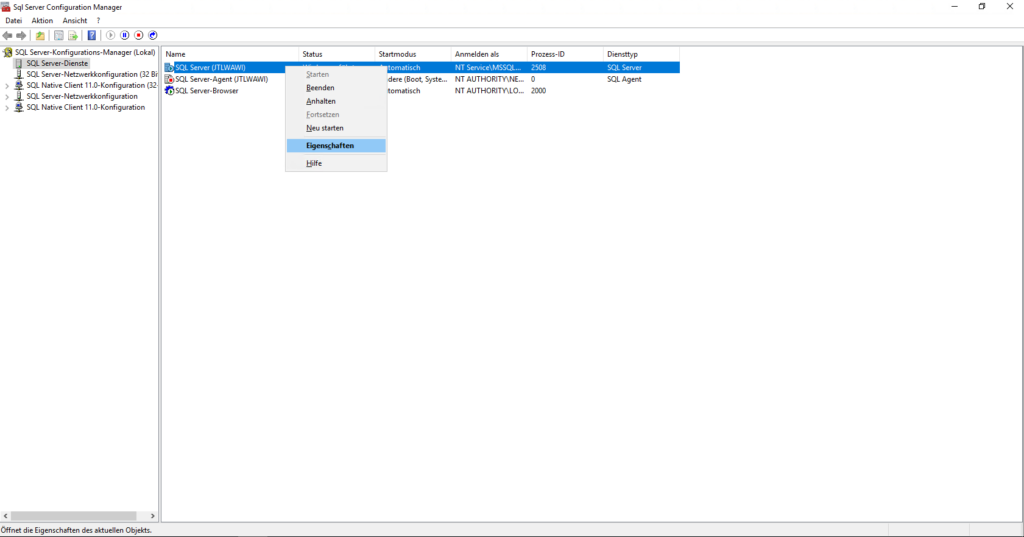Click the Start Service play icon
The height and width of the screenshot is (537, 1024).
coord(110,35)
